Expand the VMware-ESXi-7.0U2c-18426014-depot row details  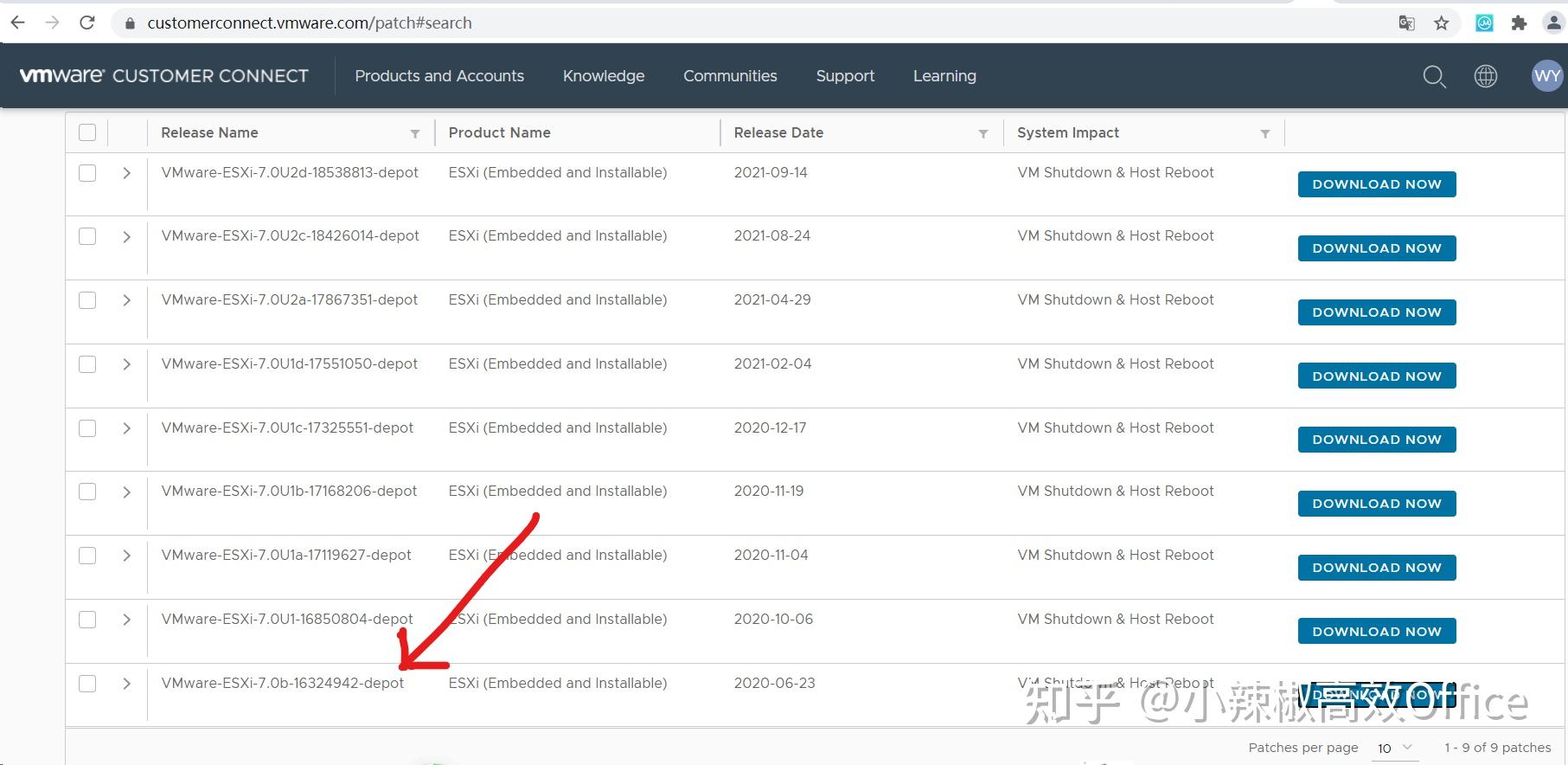(x=126, y=237)
